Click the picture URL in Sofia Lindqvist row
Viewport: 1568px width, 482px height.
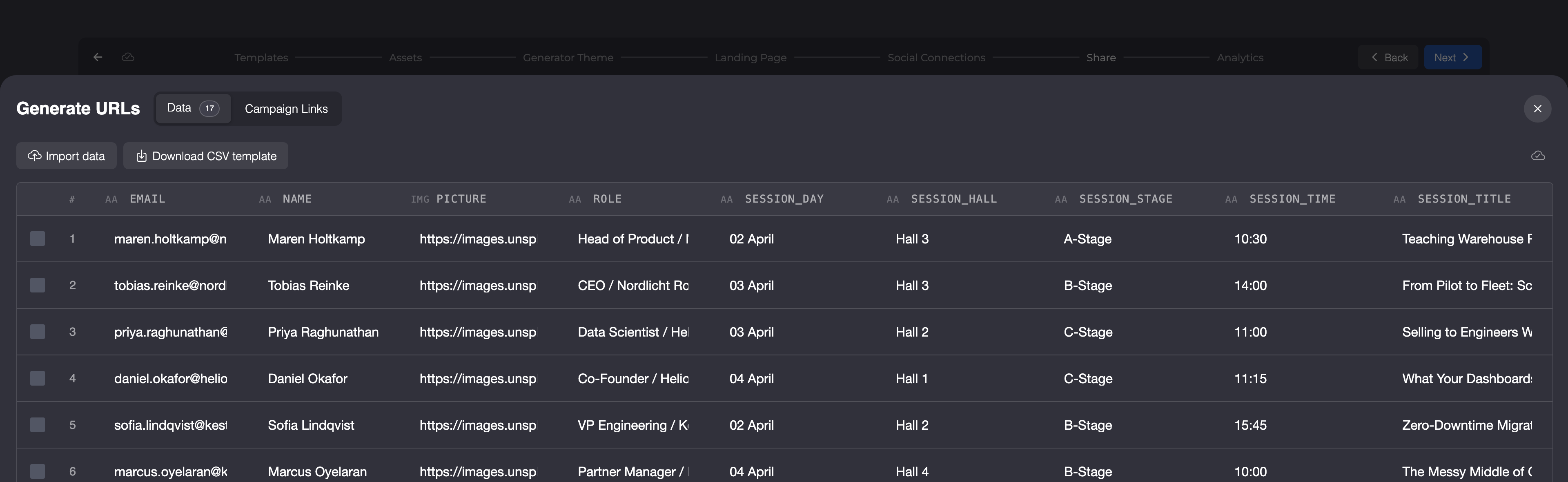tap(479, 425)
